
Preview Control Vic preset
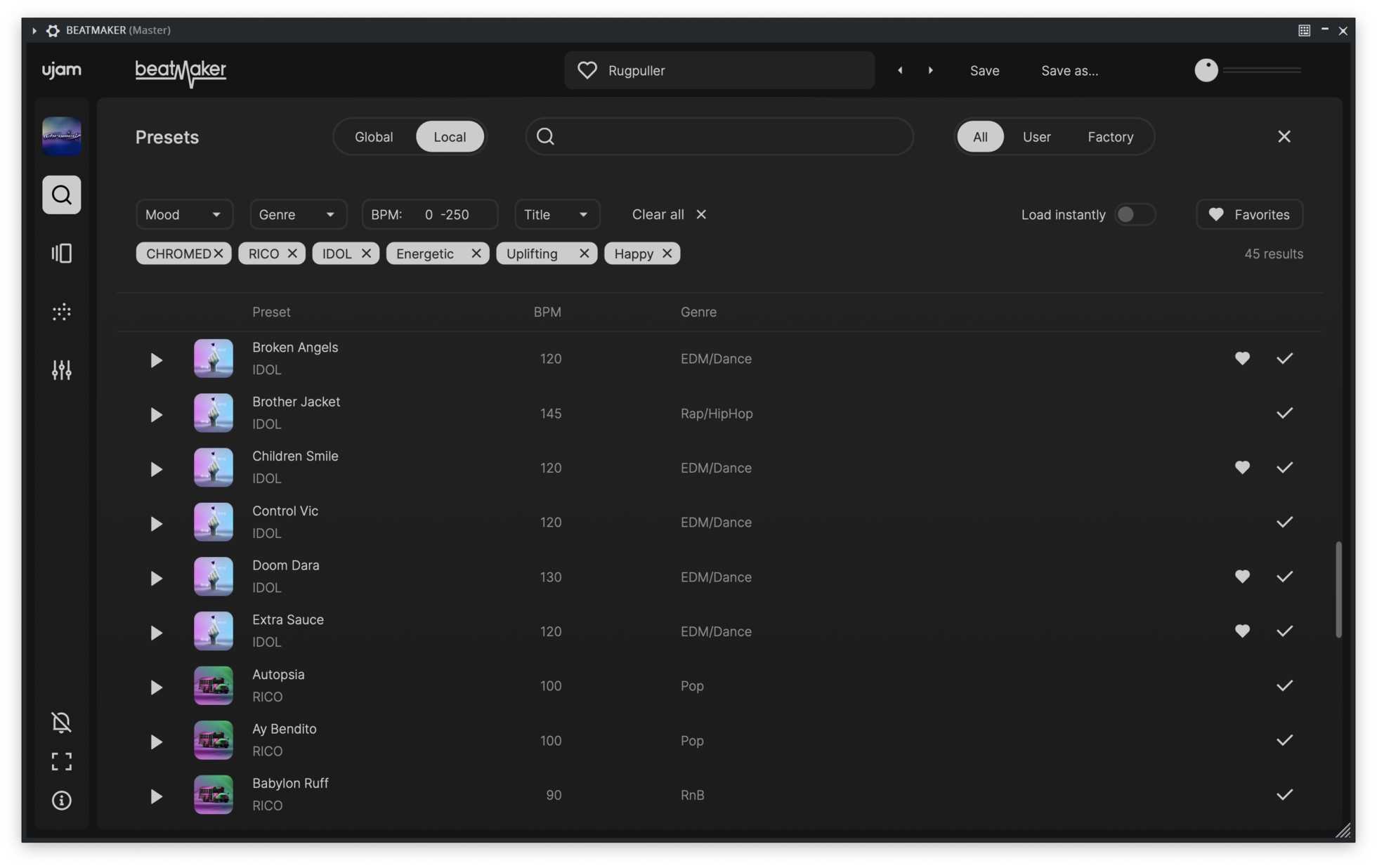click(156, 524)
